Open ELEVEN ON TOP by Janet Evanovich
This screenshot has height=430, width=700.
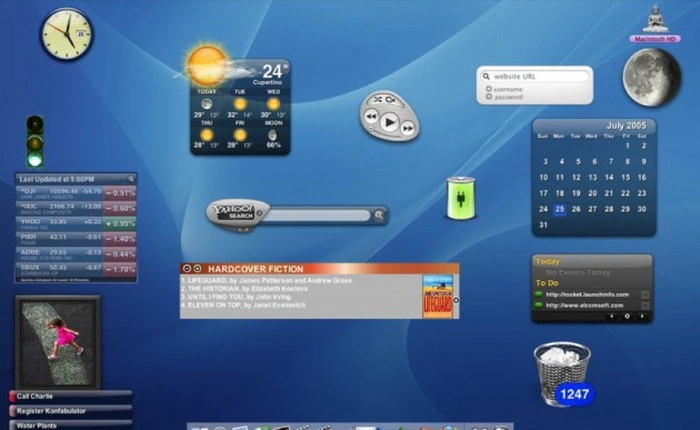tap(243, 305)
